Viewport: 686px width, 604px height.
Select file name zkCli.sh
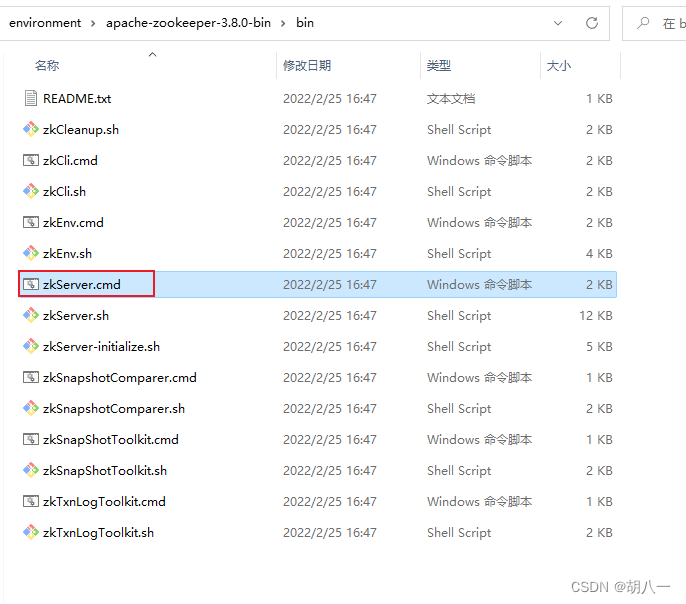(64, 192)
